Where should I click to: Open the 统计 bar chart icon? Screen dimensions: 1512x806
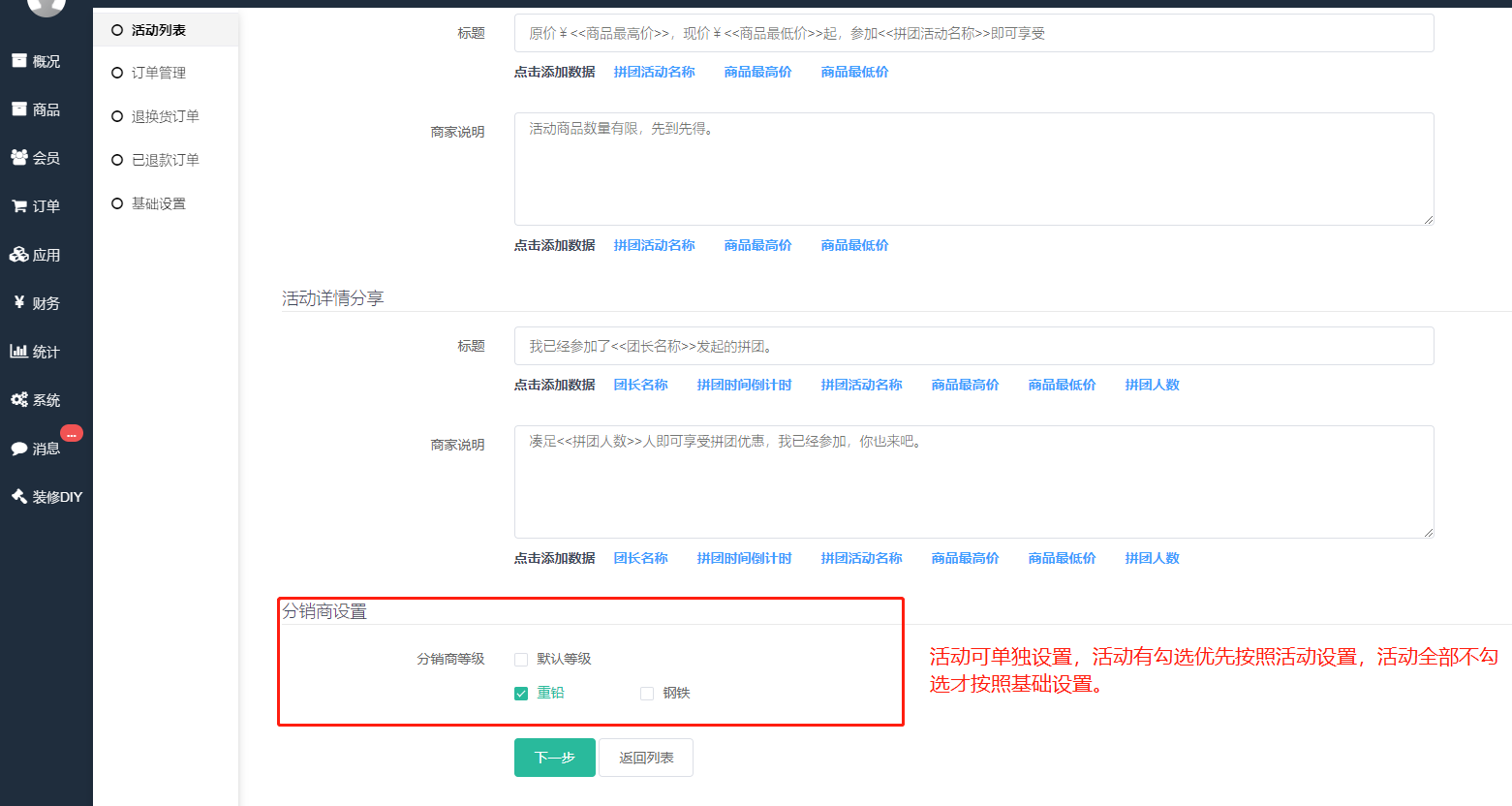click(19, 352)
